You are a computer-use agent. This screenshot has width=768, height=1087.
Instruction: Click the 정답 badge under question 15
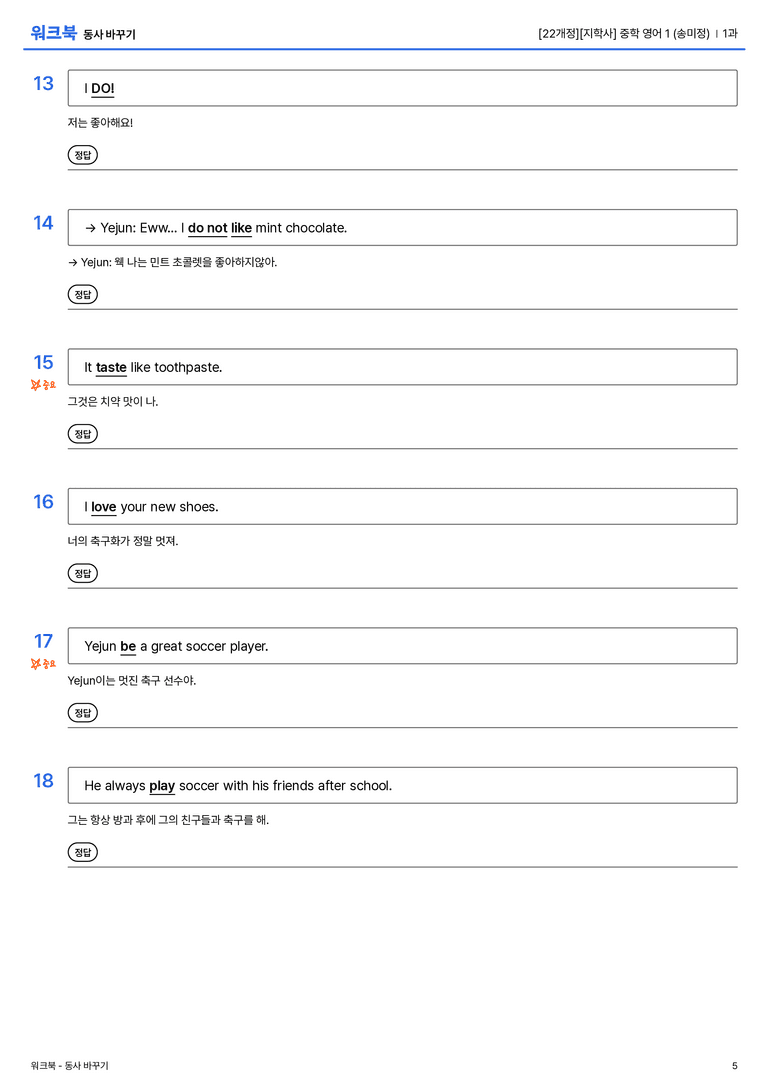[82, 433]
